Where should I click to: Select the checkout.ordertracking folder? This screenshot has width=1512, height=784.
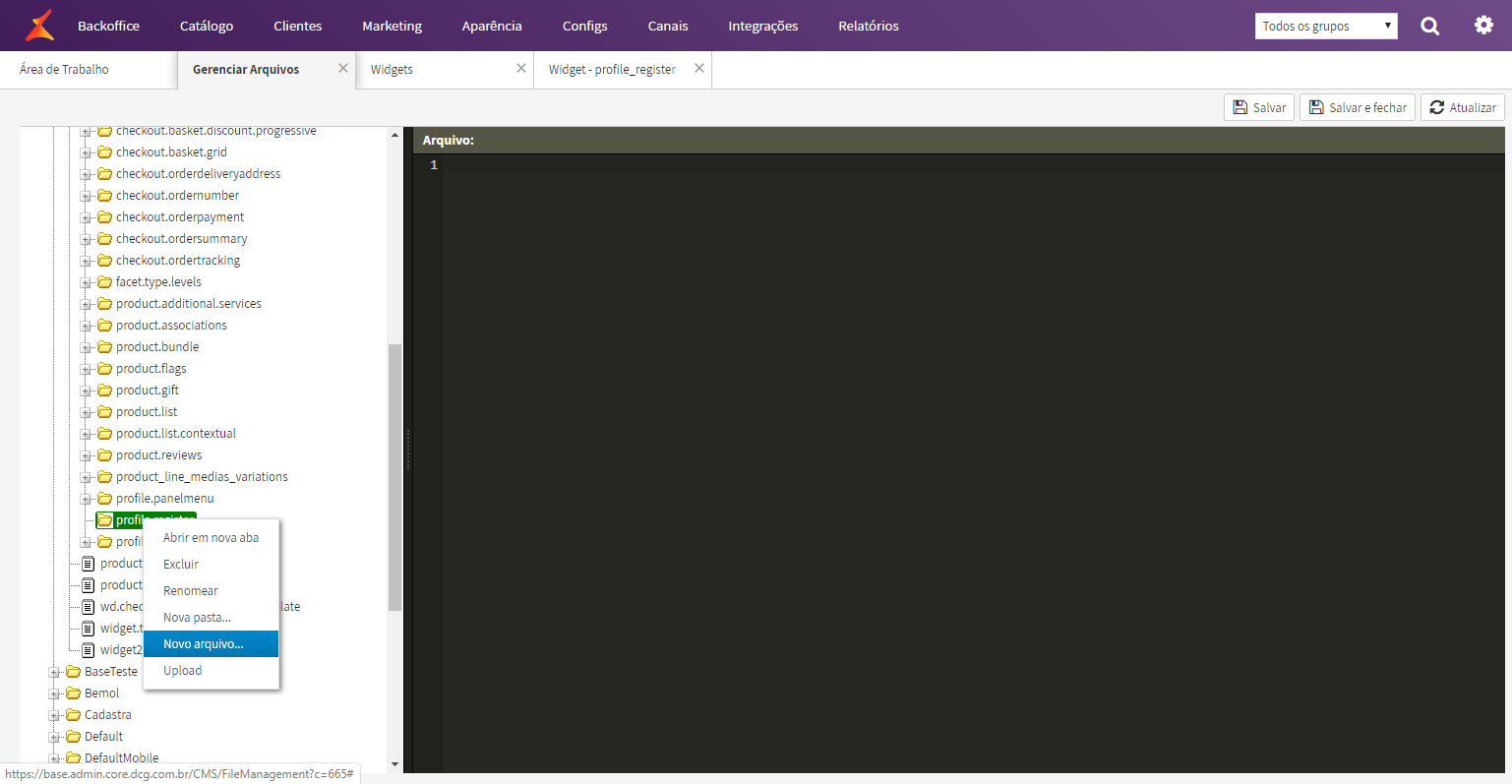[x=178, y=260]
